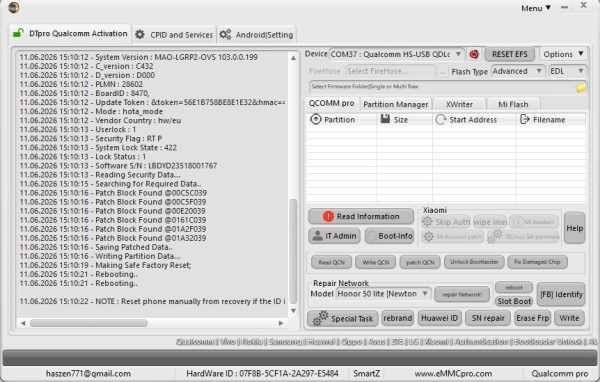
Task: Open the Options dropdown
Action: 563,54
